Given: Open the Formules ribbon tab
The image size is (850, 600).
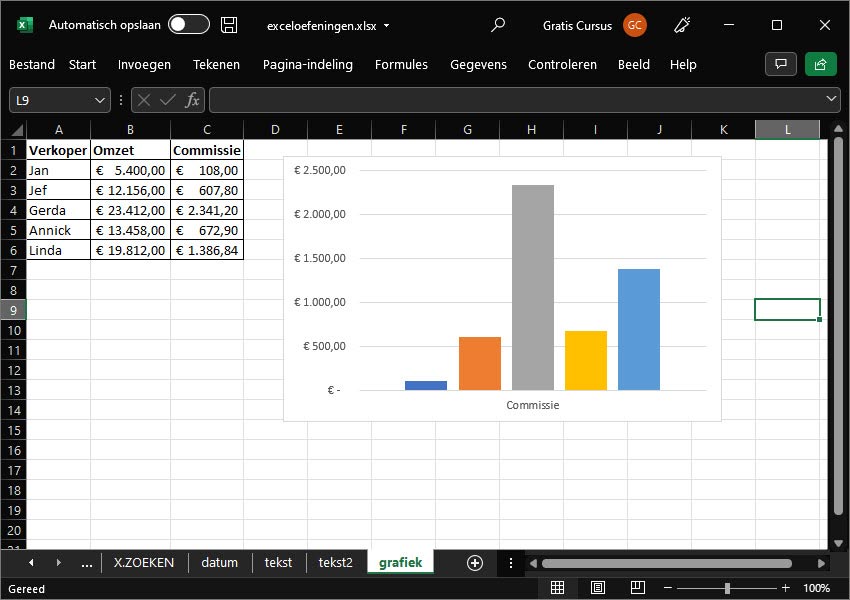Looking at the screenshot, I should (x=401, y=64).
